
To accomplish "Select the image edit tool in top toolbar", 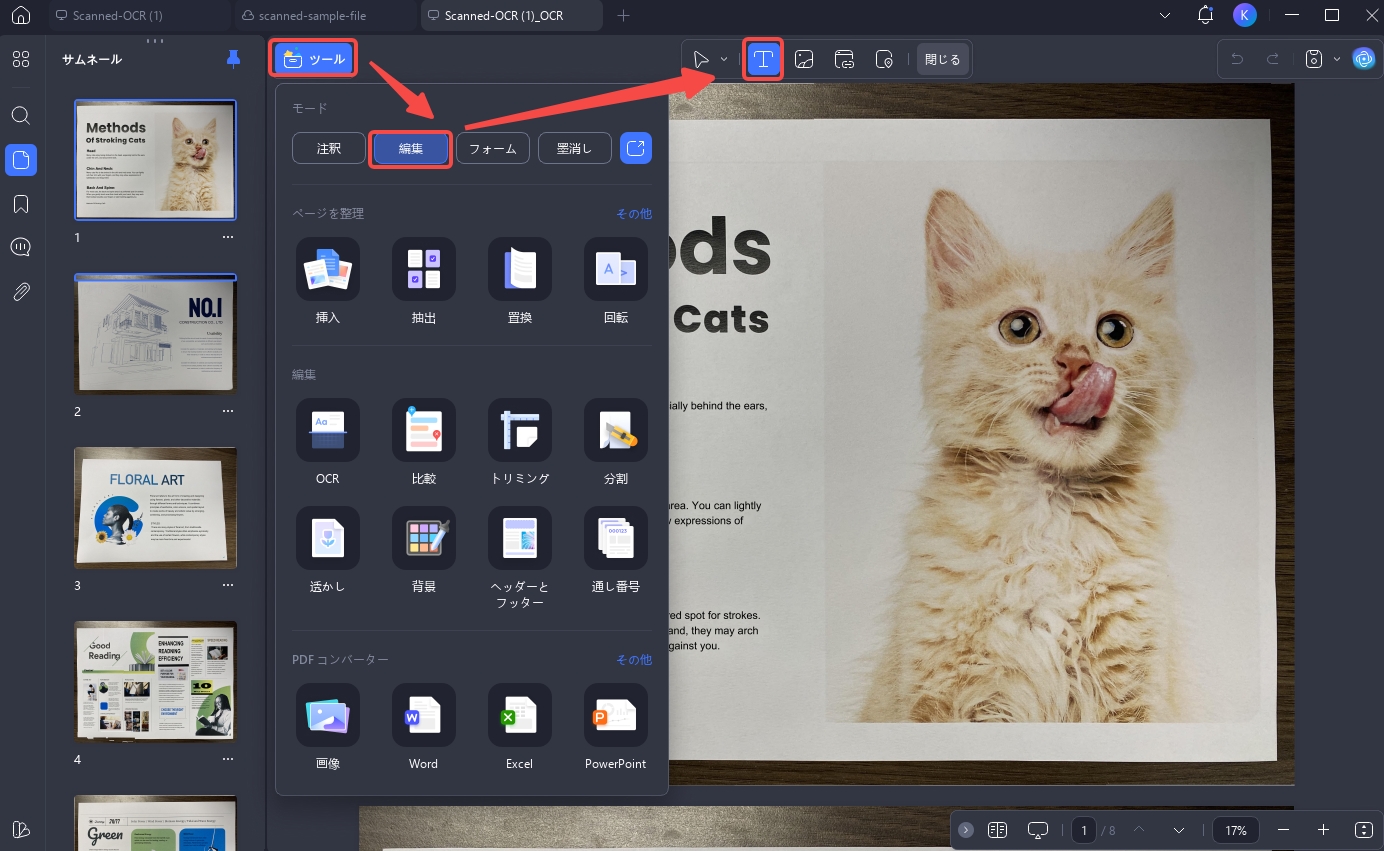I will pyautogui.click(x=804, y=60).
